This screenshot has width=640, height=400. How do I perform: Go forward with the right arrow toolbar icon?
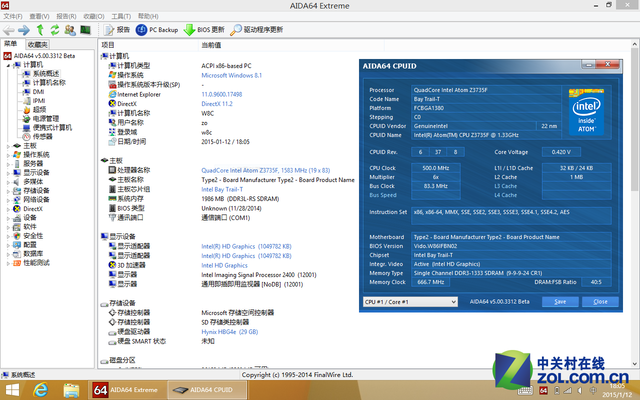(24, 30)
